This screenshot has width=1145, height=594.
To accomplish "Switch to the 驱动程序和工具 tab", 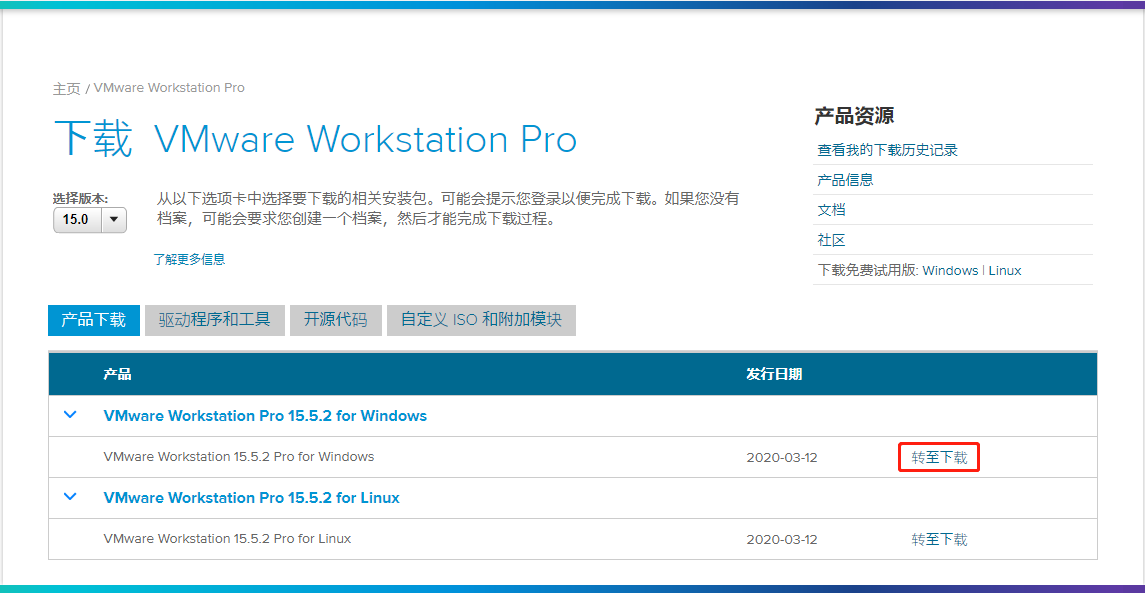I will 214,320.
